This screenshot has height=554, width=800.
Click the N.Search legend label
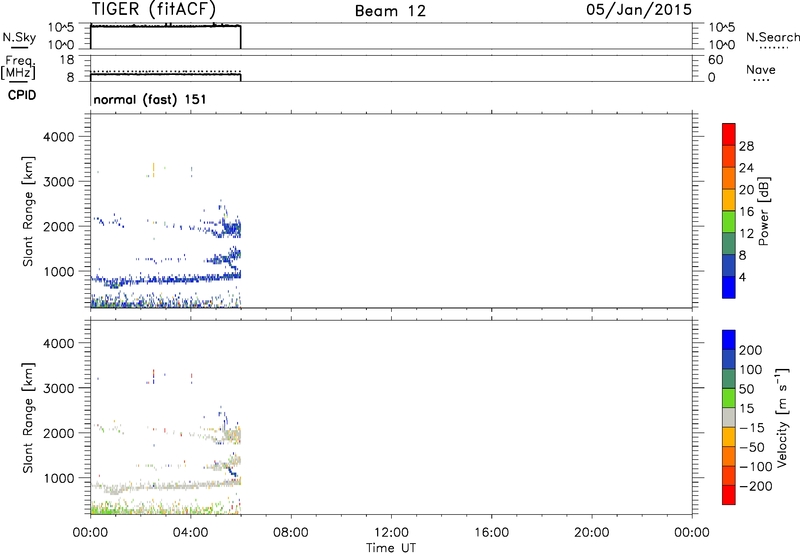pyautogui.click(x=772, y=37)
